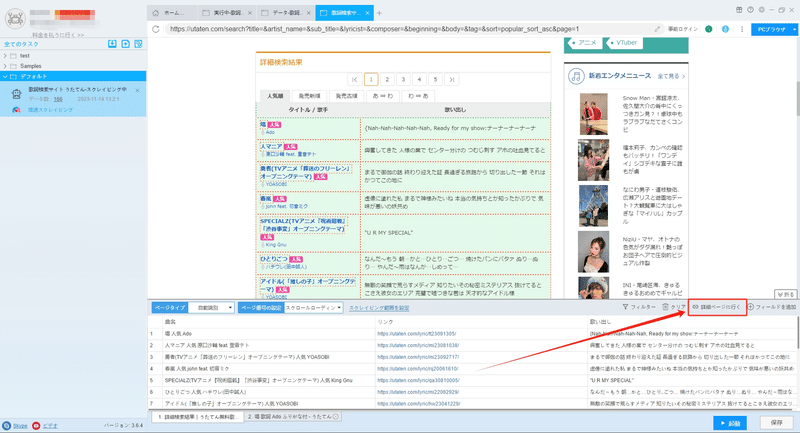800x433 pixels.
Task: Click the 高速スクレイピング cloud icon
Action: [x=16, y=110]
